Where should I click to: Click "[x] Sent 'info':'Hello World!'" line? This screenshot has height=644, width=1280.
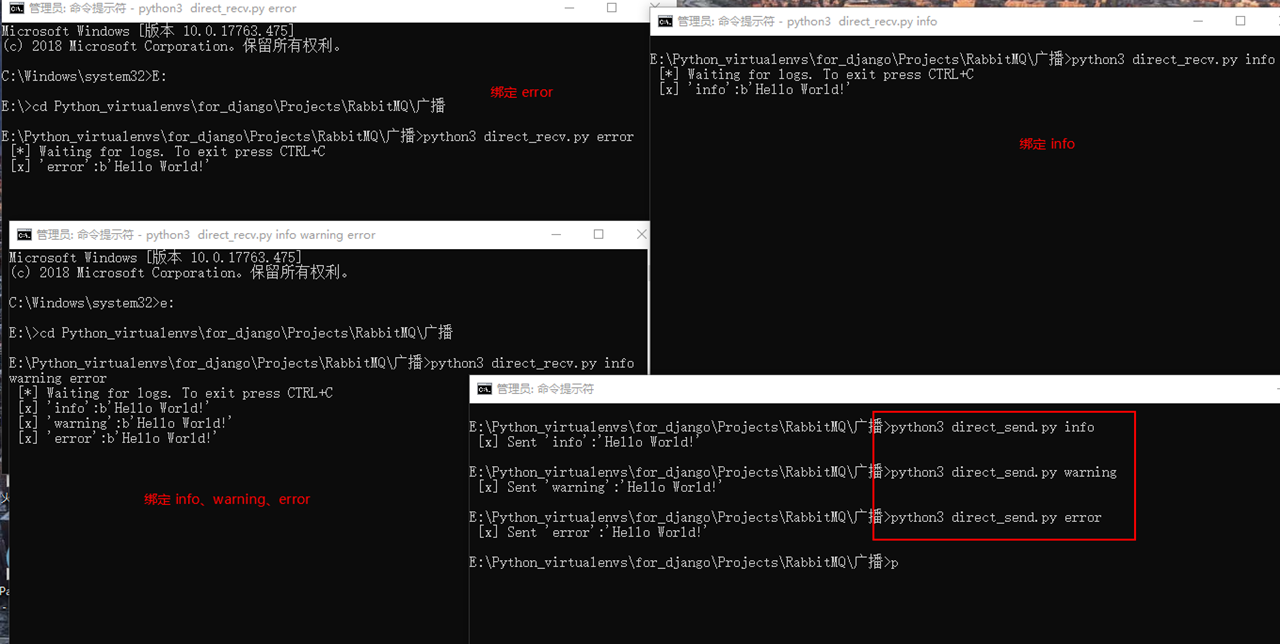587,442
